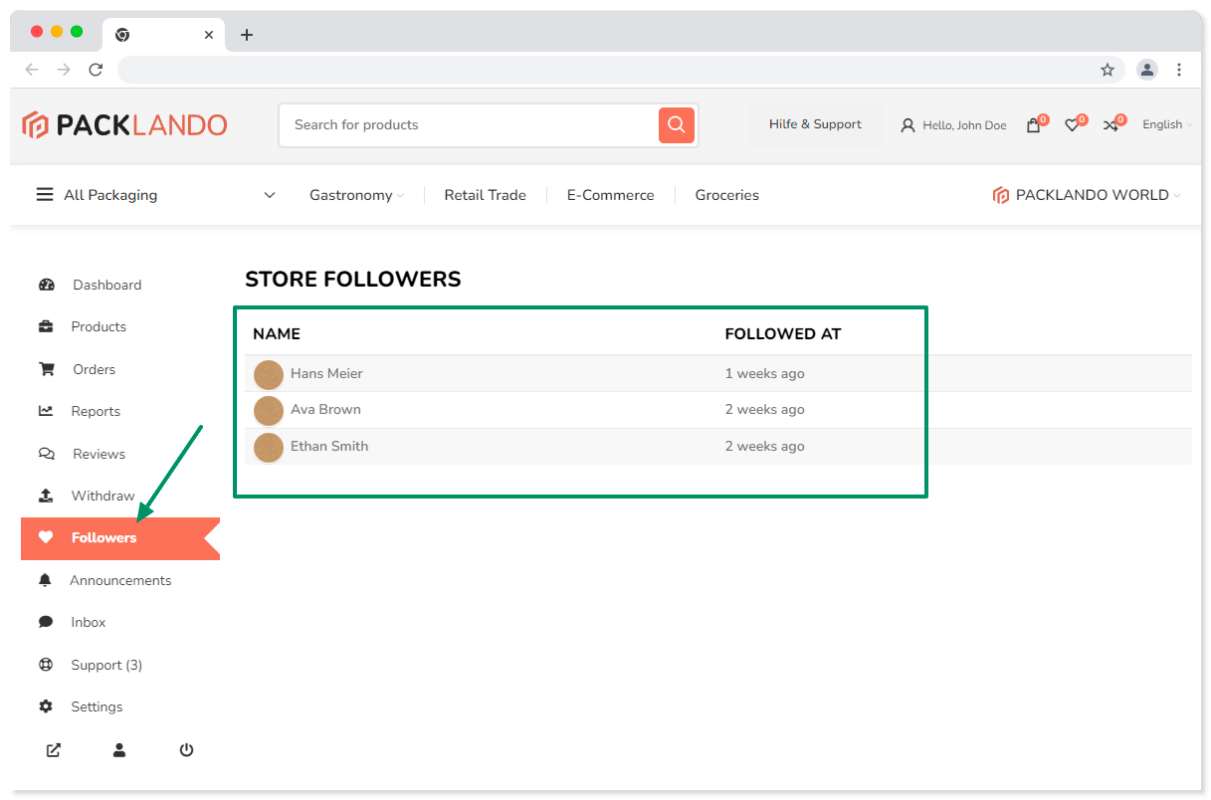The image size is (1211, 800).
Task: Open the E-Commerce navigation link
Action: (610, 195)
